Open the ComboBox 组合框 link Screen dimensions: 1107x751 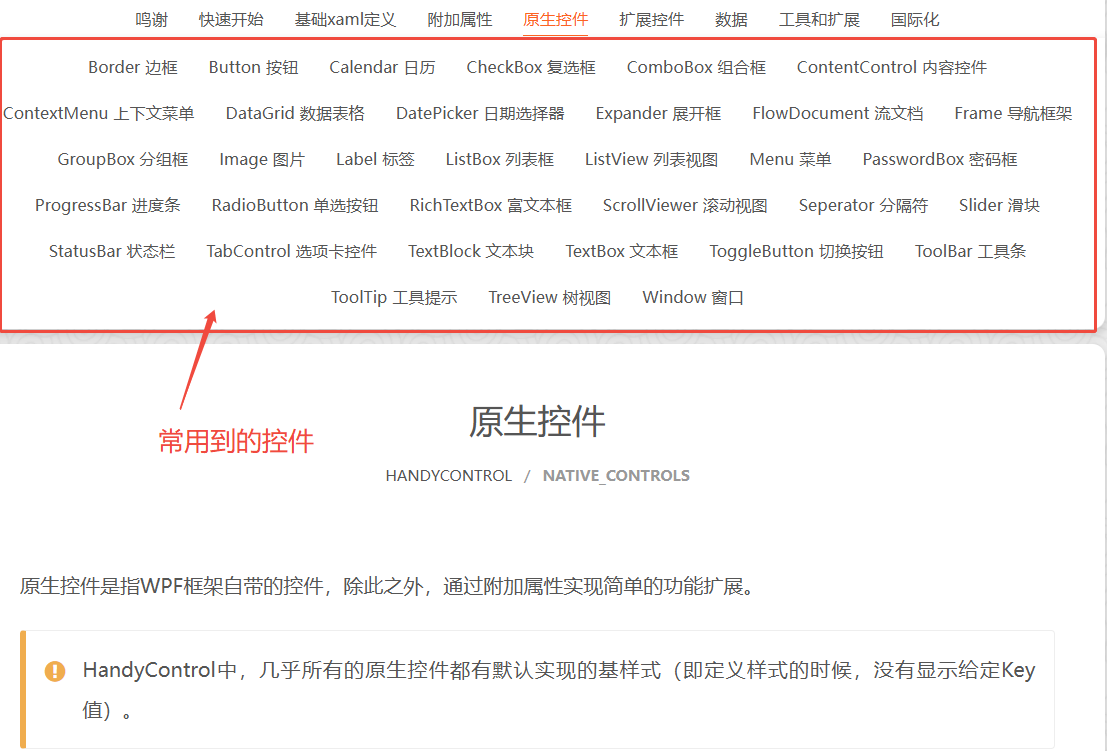point(696,68)
